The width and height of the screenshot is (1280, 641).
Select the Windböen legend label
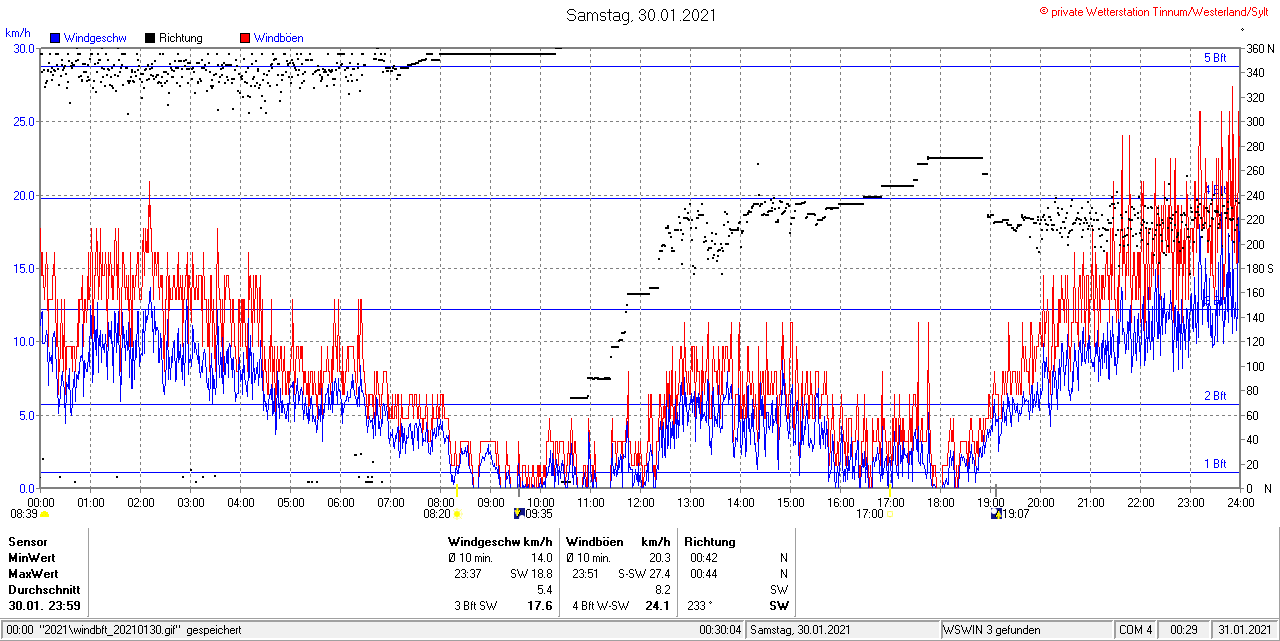coord(278,38)
